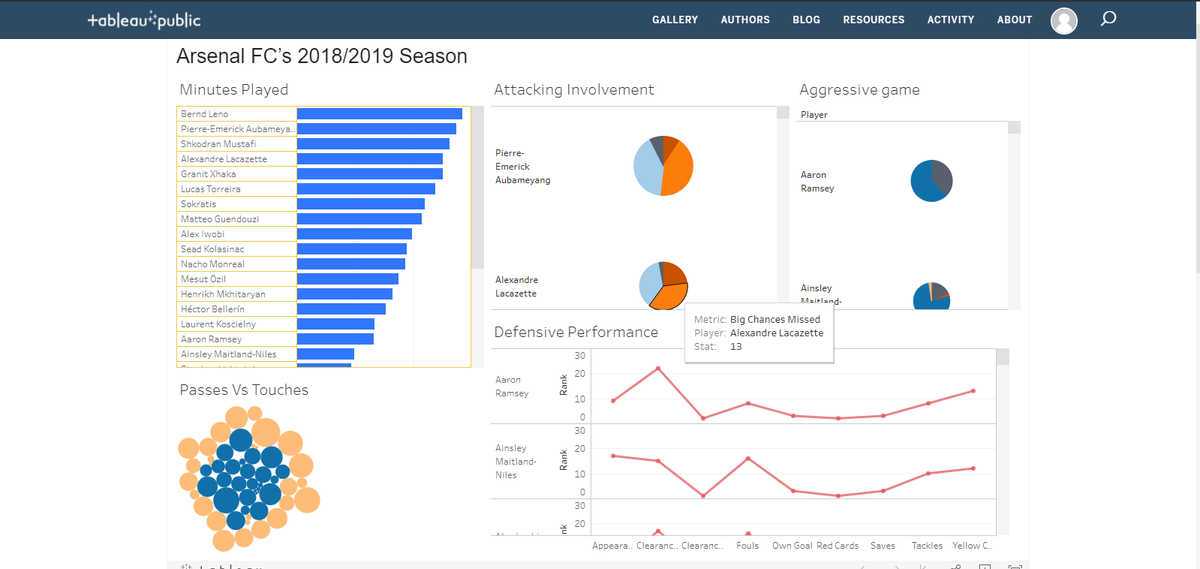Click Ainsley Maitland-Niles' Fouls data point
The height and width of the screenshot is (569, 1200).
pos(747,458)
